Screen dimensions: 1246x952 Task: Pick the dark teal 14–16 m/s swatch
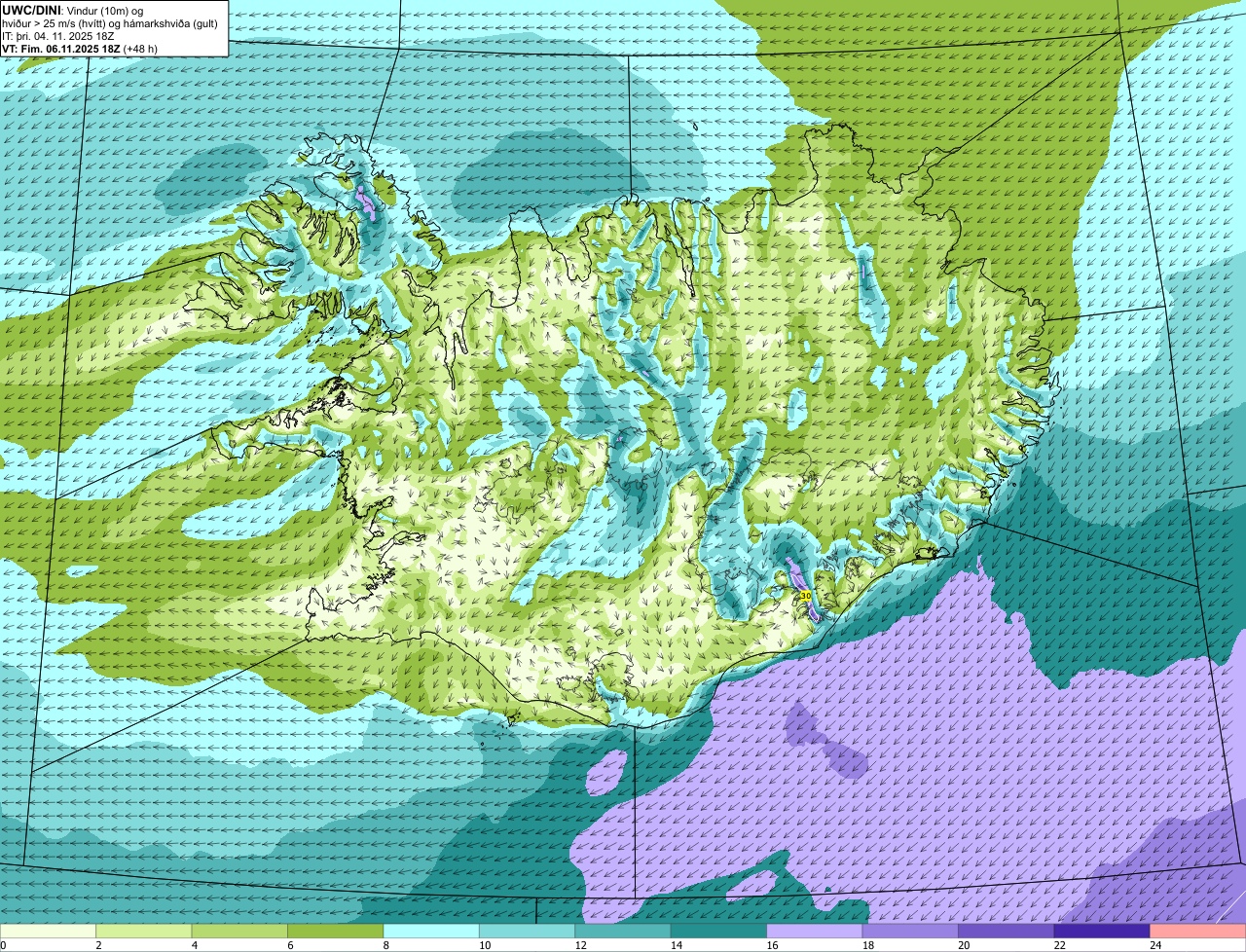720,932
